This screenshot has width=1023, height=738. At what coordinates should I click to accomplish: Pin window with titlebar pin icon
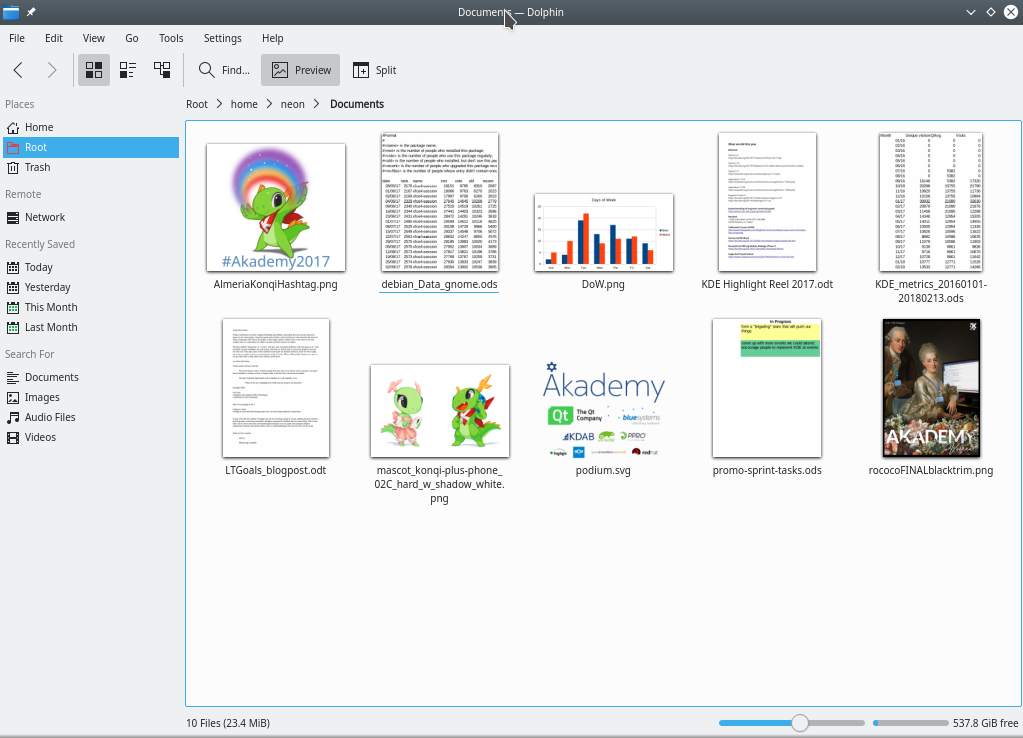31,12
